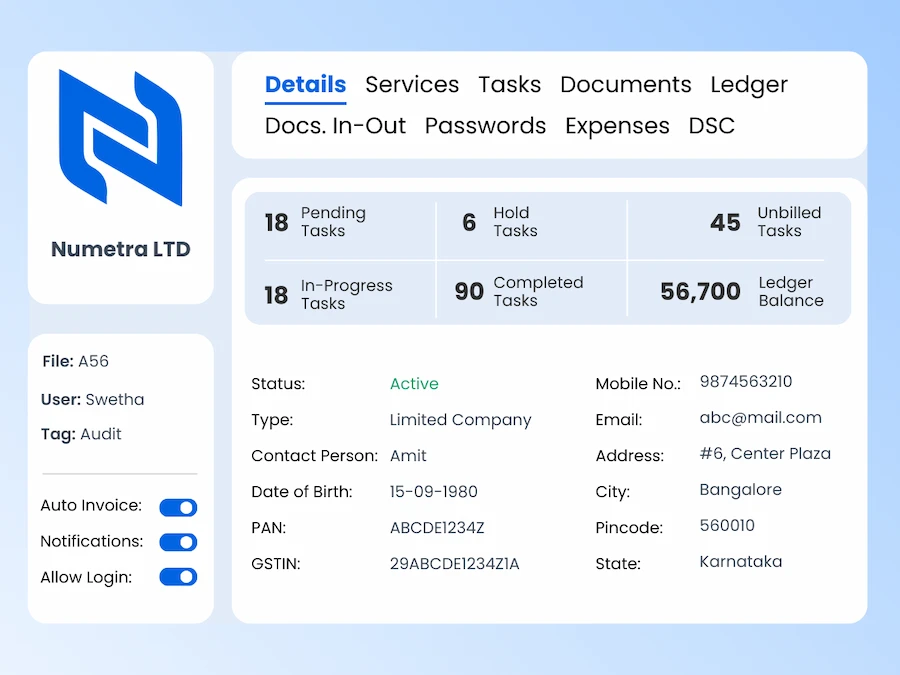Click the abc@mail.com email address
Screen dimensions: 900x675
click(760, 418)
